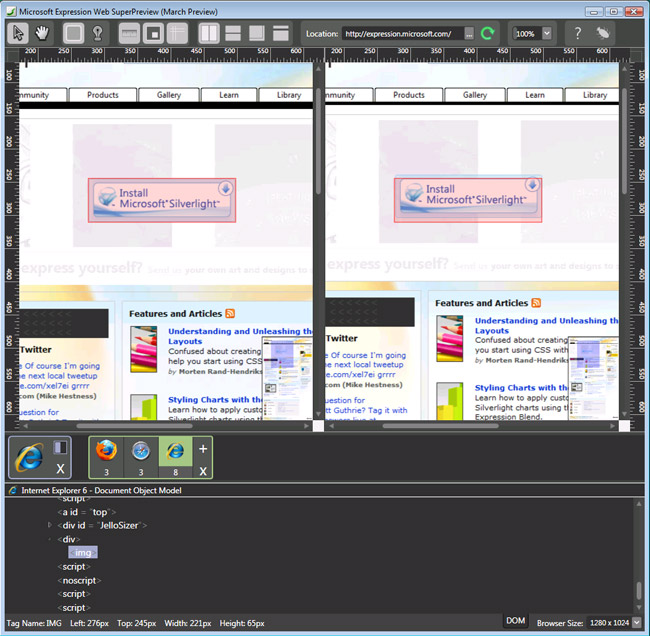Screen dimensions: 650x636
Task: Click Products tab in left preview pane
Action: click(103, 95)
